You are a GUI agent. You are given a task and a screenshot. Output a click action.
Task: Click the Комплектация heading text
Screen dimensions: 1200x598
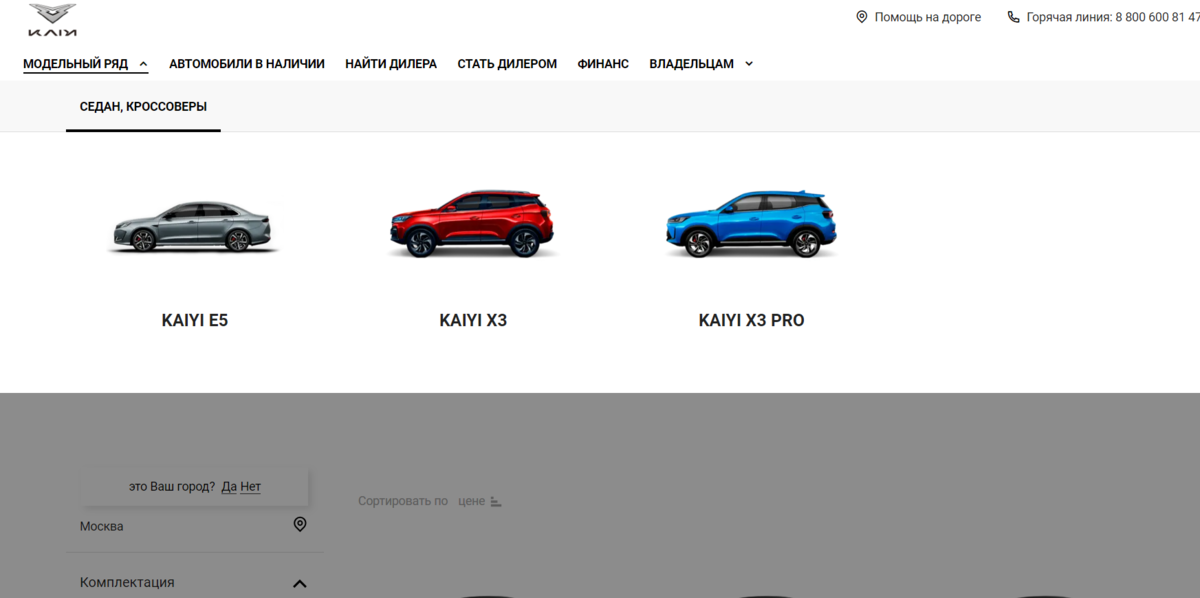tap(127, 582)
